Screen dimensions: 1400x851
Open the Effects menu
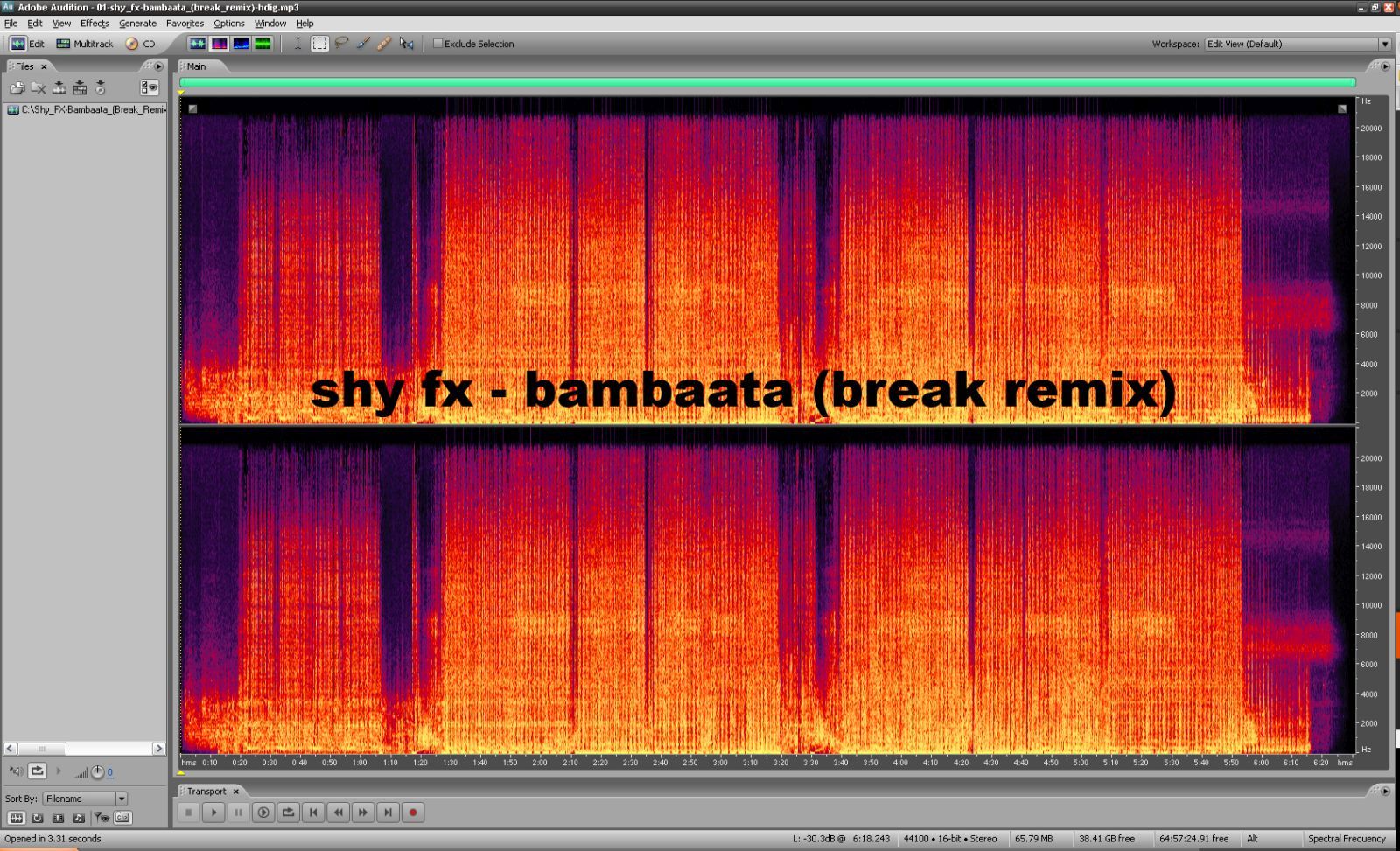(94, 24)
